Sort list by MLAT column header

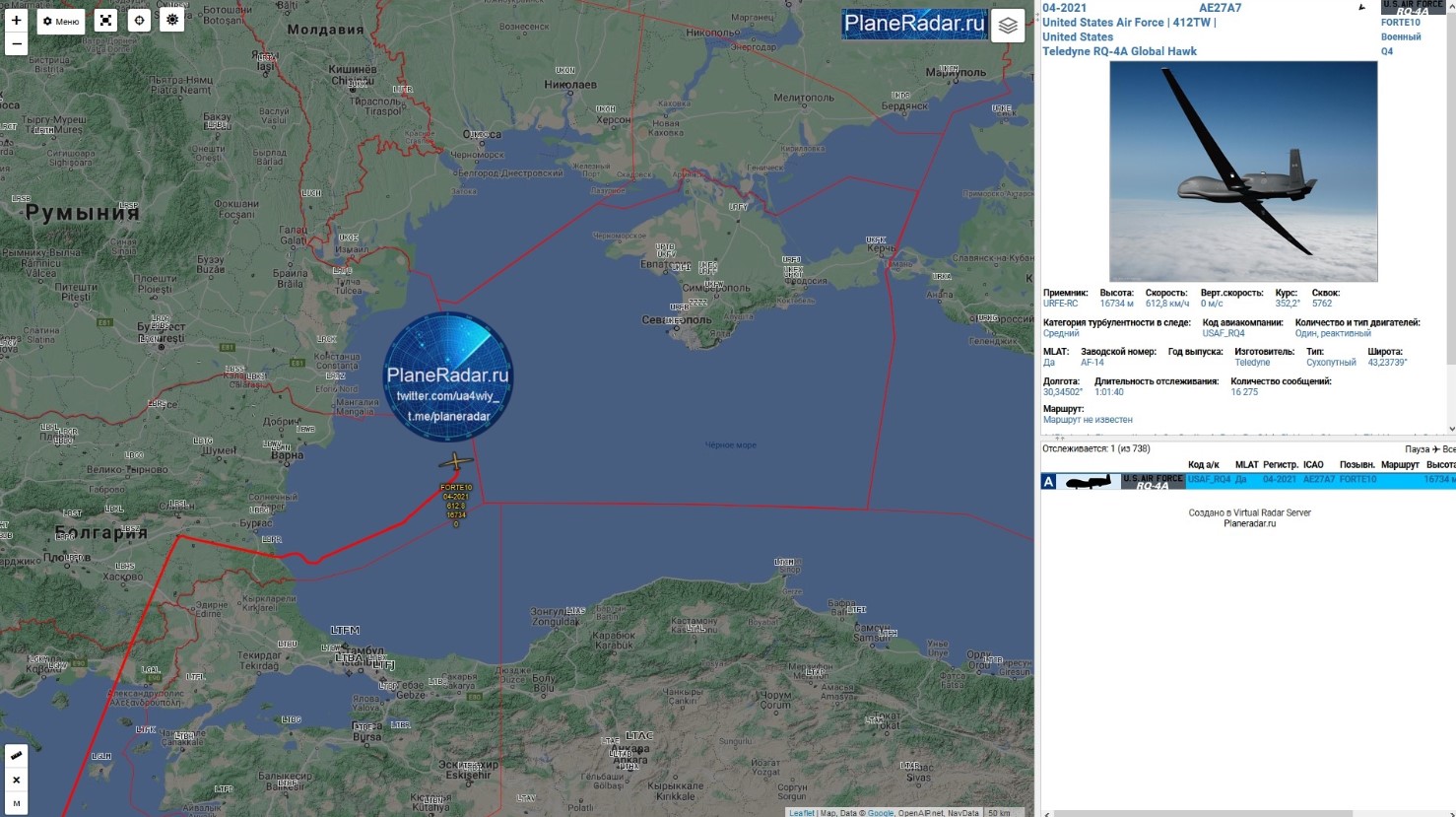point(1246,465)
